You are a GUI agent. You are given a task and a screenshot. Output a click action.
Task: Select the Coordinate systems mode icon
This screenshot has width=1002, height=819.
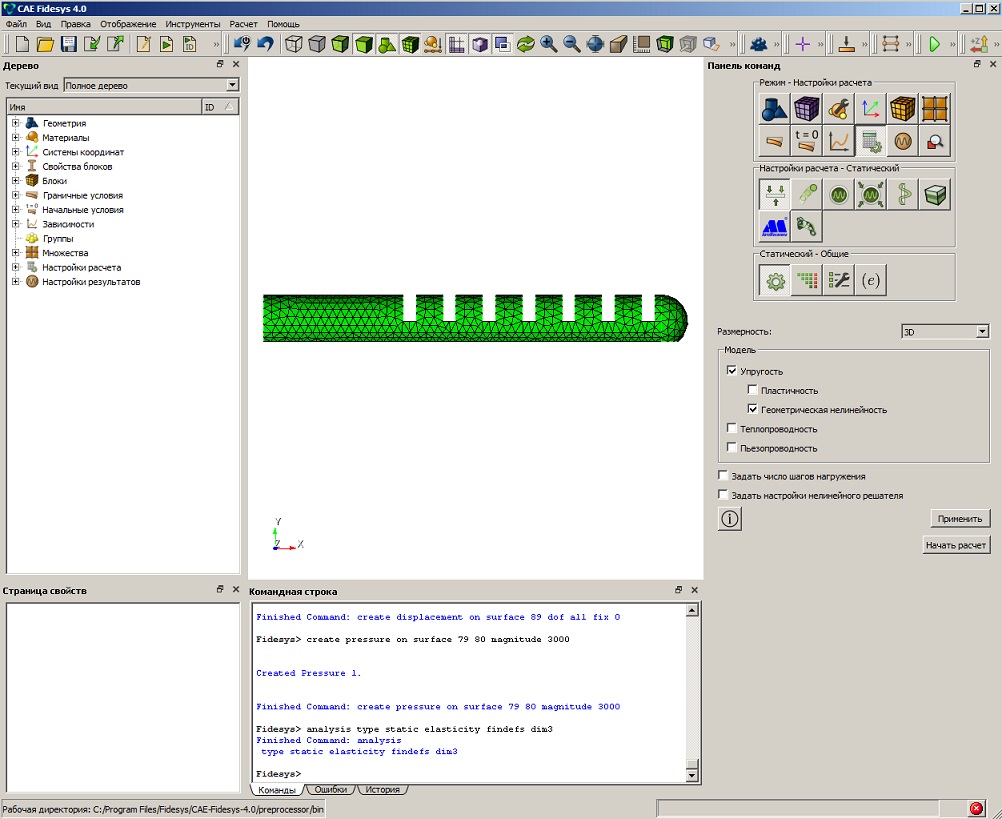click(x=870, y=109)
